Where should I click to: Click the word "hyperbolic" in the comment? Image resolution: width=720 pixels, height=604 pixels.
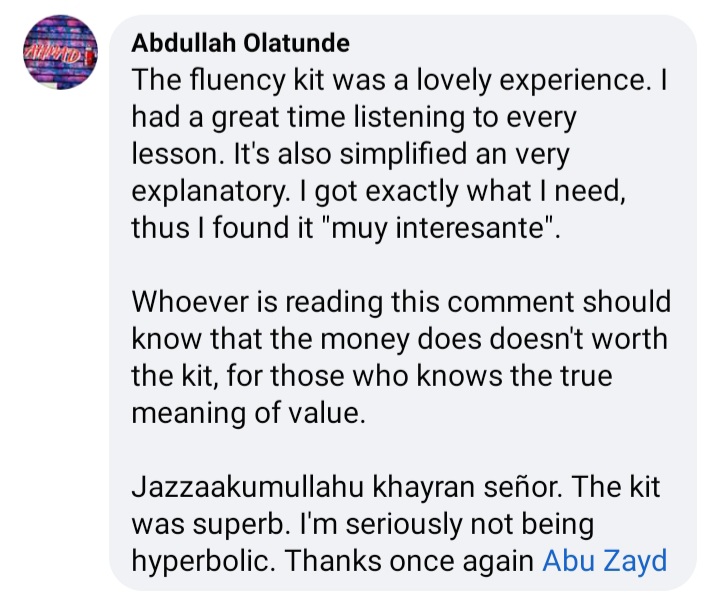tap(201, 561)
